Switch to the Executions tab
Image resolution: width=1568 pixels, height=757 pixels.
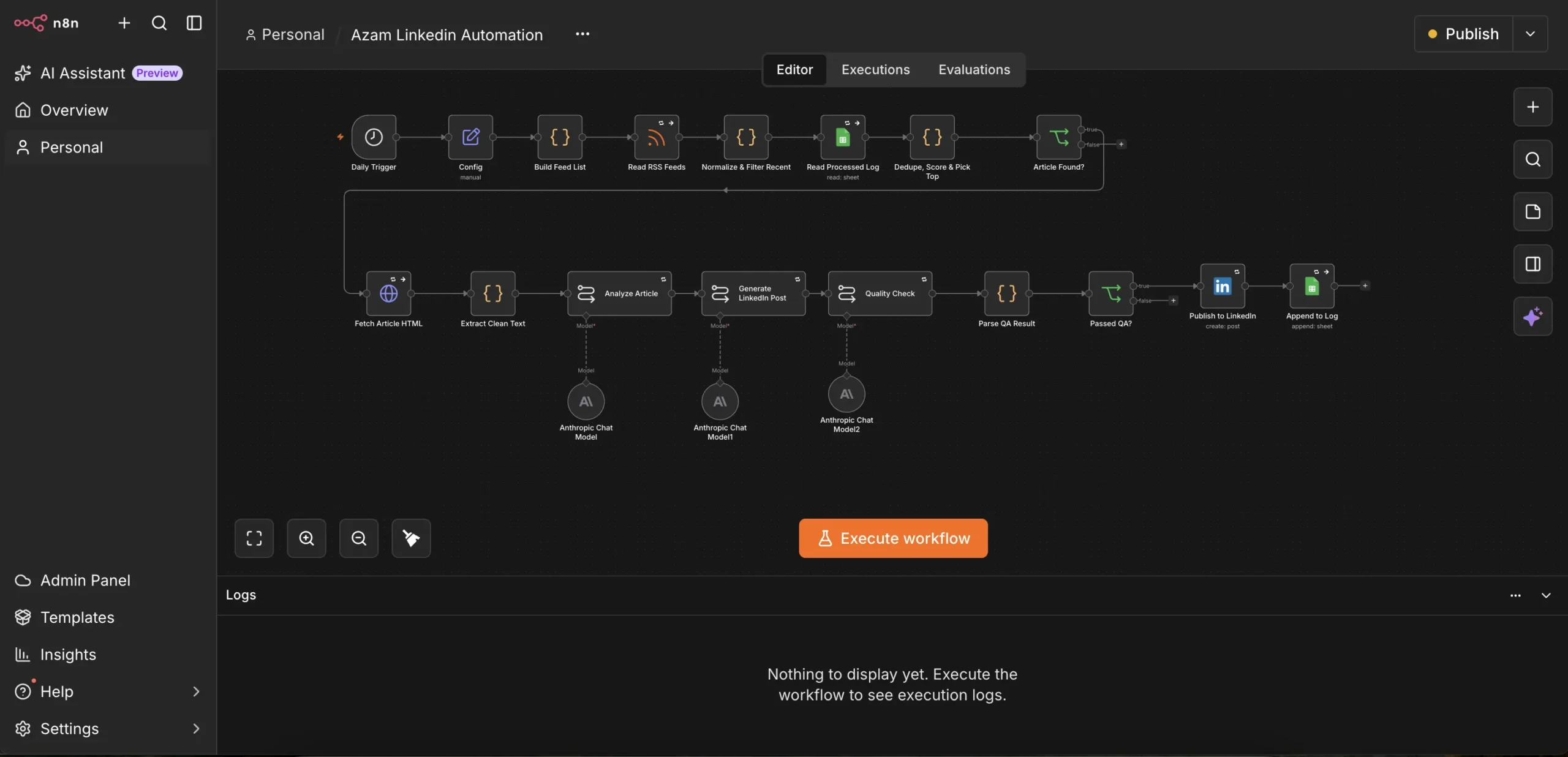[875, 70]
